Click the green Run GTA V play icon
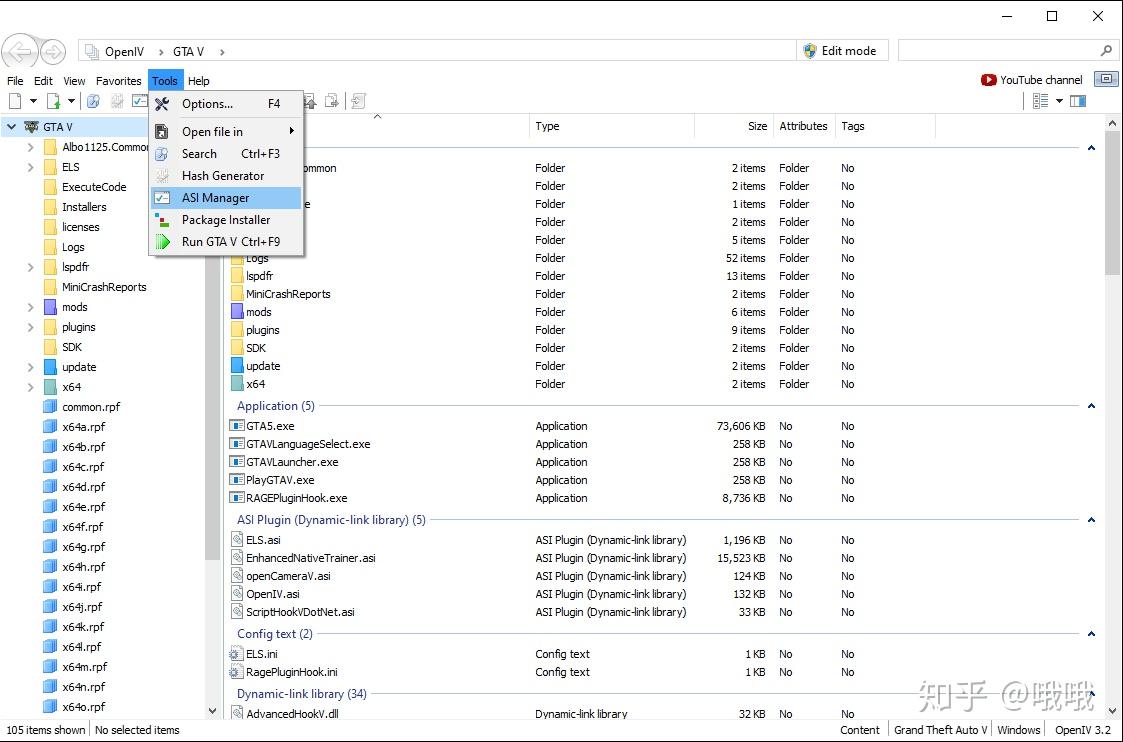The width and height of the screenshot is (1123, 742). pyautogui.click(x=163, y=242)
